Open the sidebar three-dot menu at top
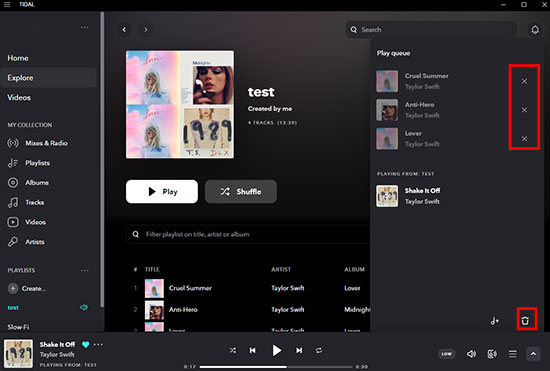The image size is (550, 371). (85, 27)
